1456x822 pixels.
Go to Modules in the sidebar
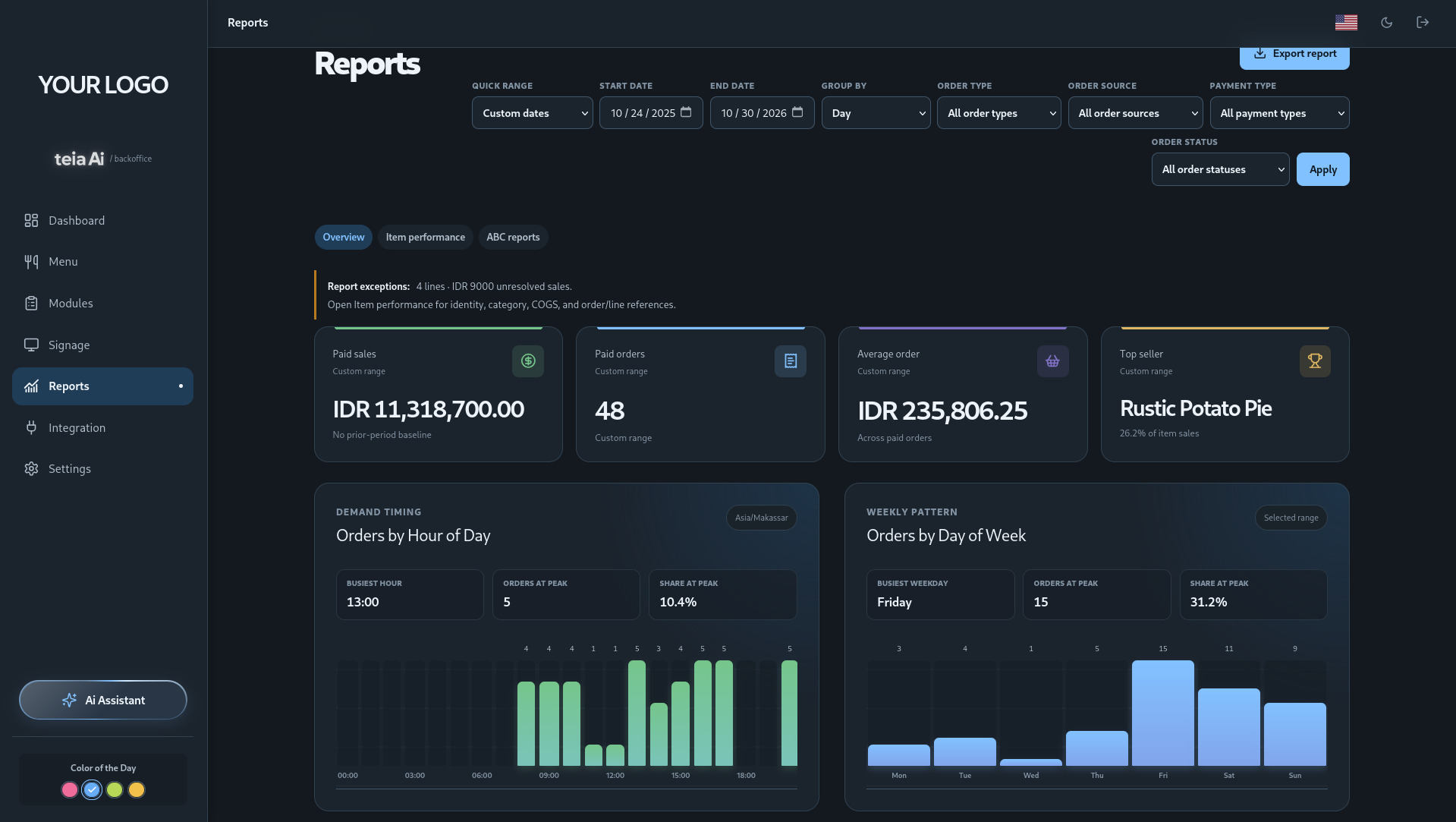[102, 303]
